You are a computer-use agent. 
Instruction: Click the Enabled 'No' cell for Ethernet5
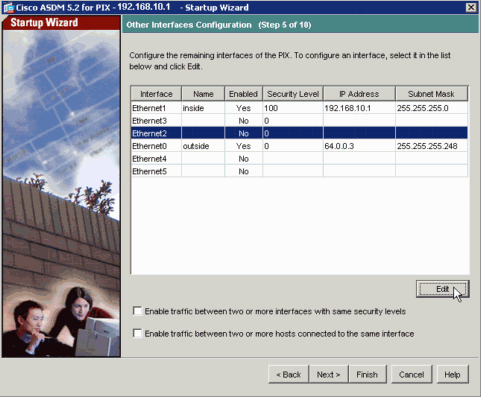pos(243,171)
